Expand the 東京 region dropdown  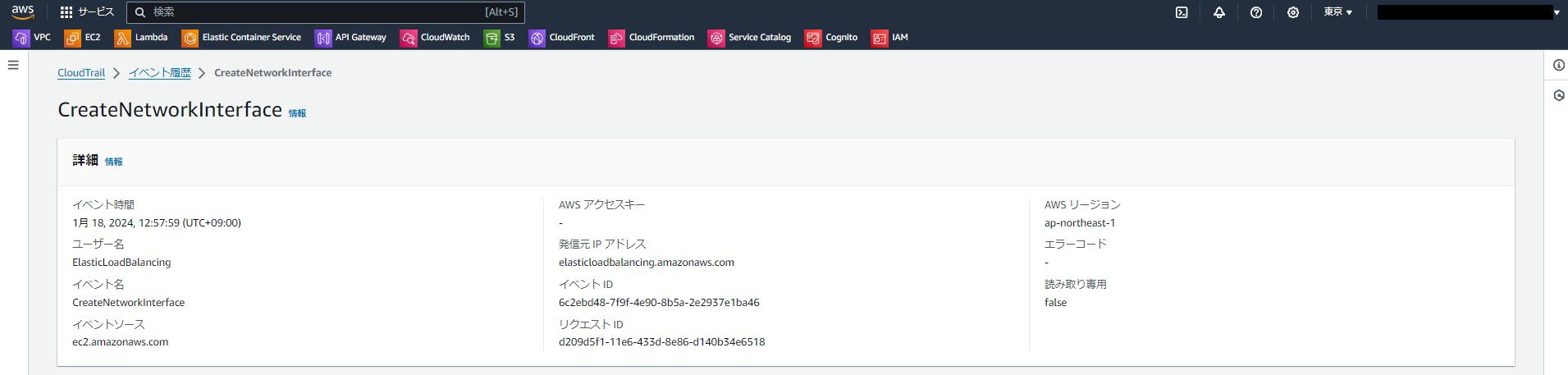pos(1337,12)
